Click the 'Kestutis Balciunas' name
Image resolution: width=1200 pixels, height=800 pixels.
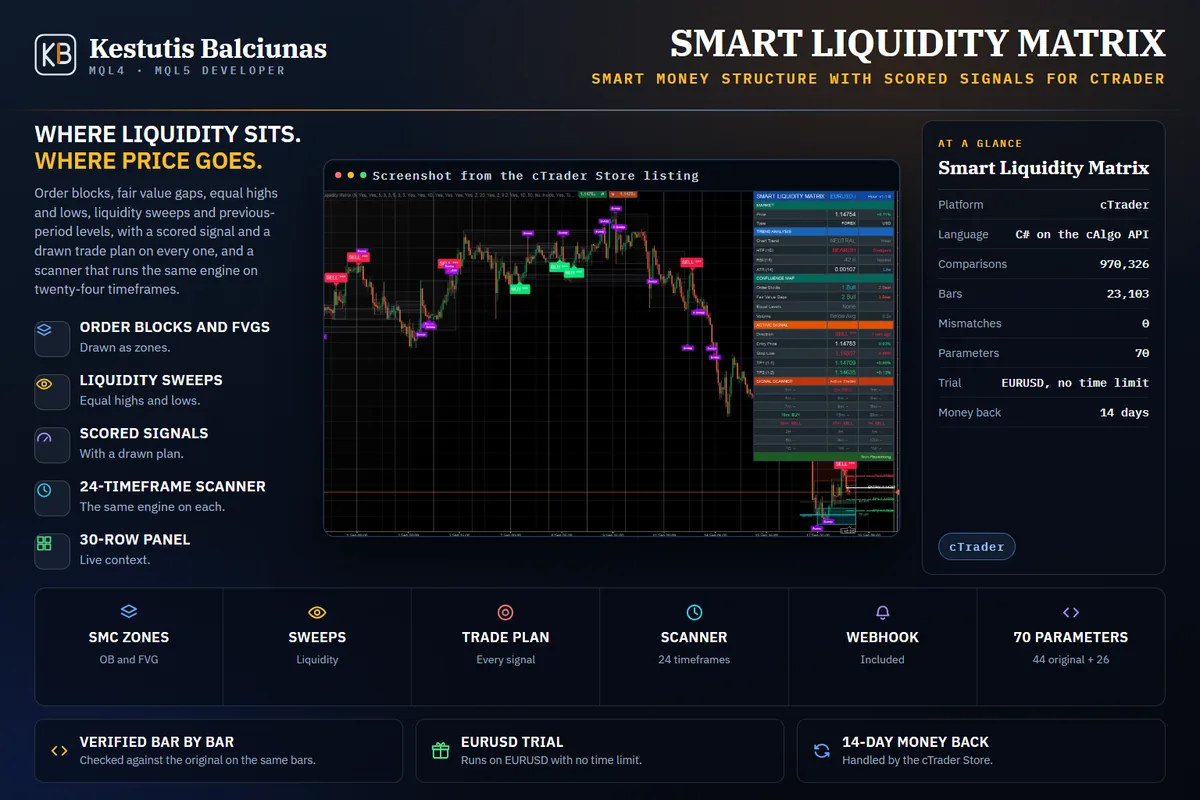click(208, 48)
